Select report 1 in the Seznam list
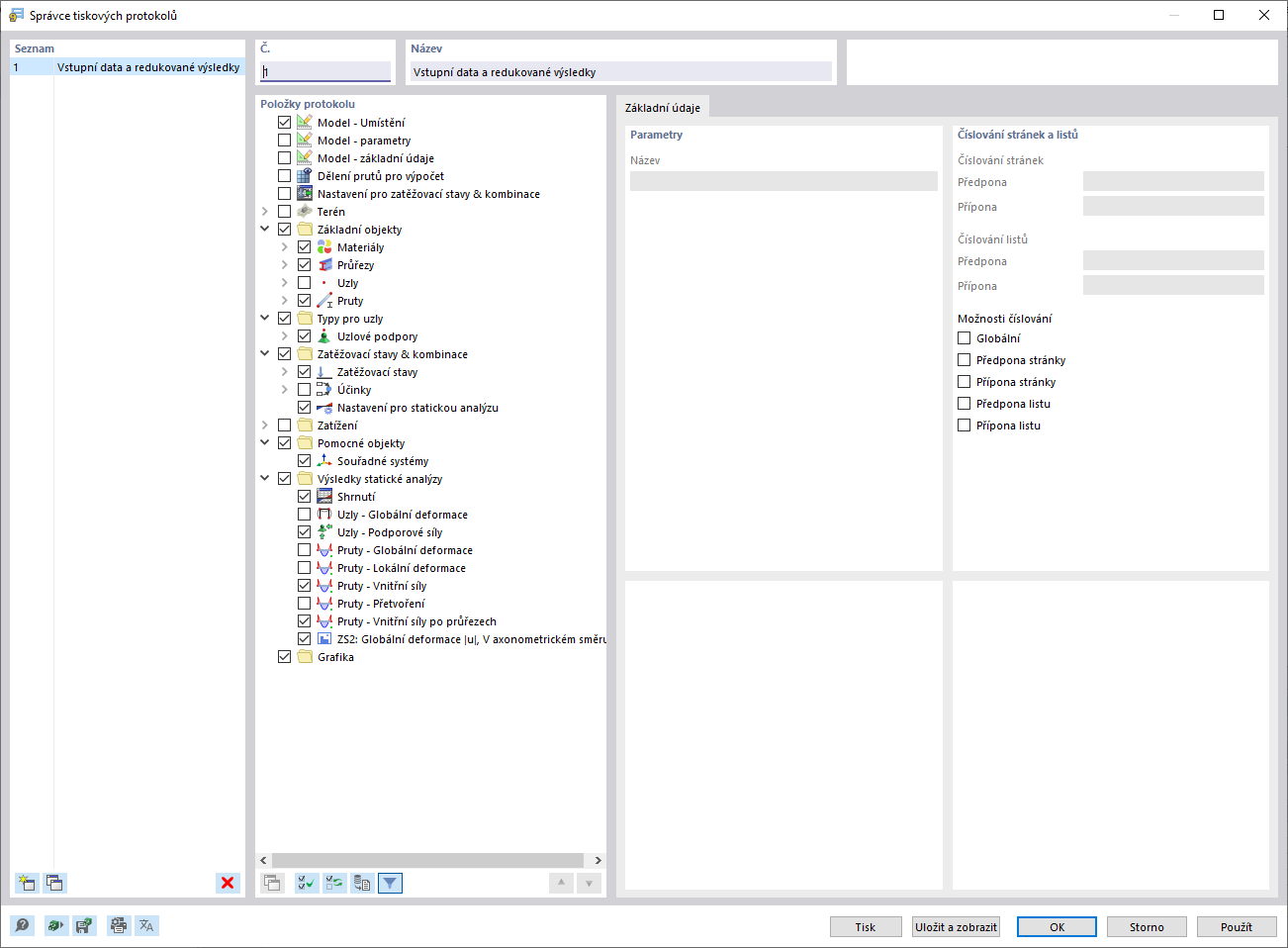The image size is (1288, 948). pyautogui.click(x=128, y=67)
